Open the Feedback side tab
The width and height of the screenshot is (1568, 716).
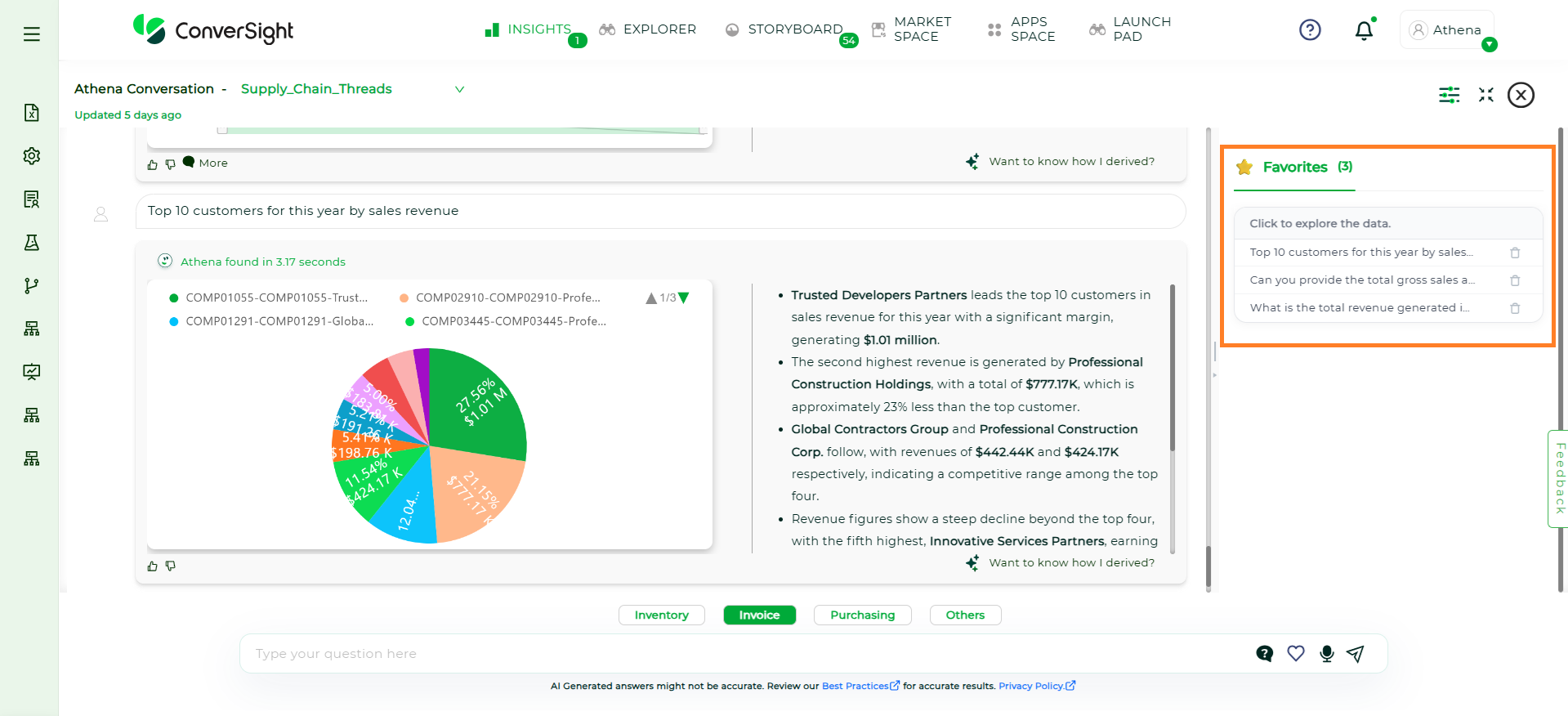[x=1558, y=479]
